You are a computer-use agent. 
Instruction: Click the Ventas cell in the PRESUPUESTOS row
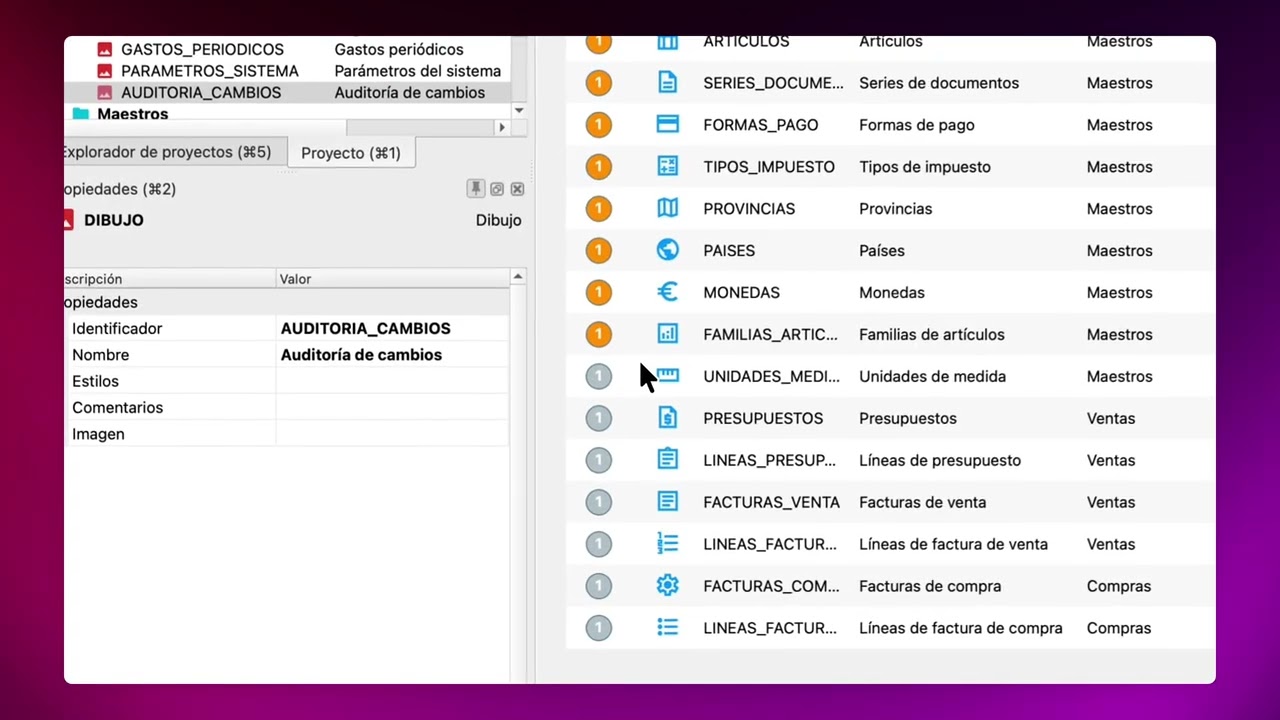1111,419
